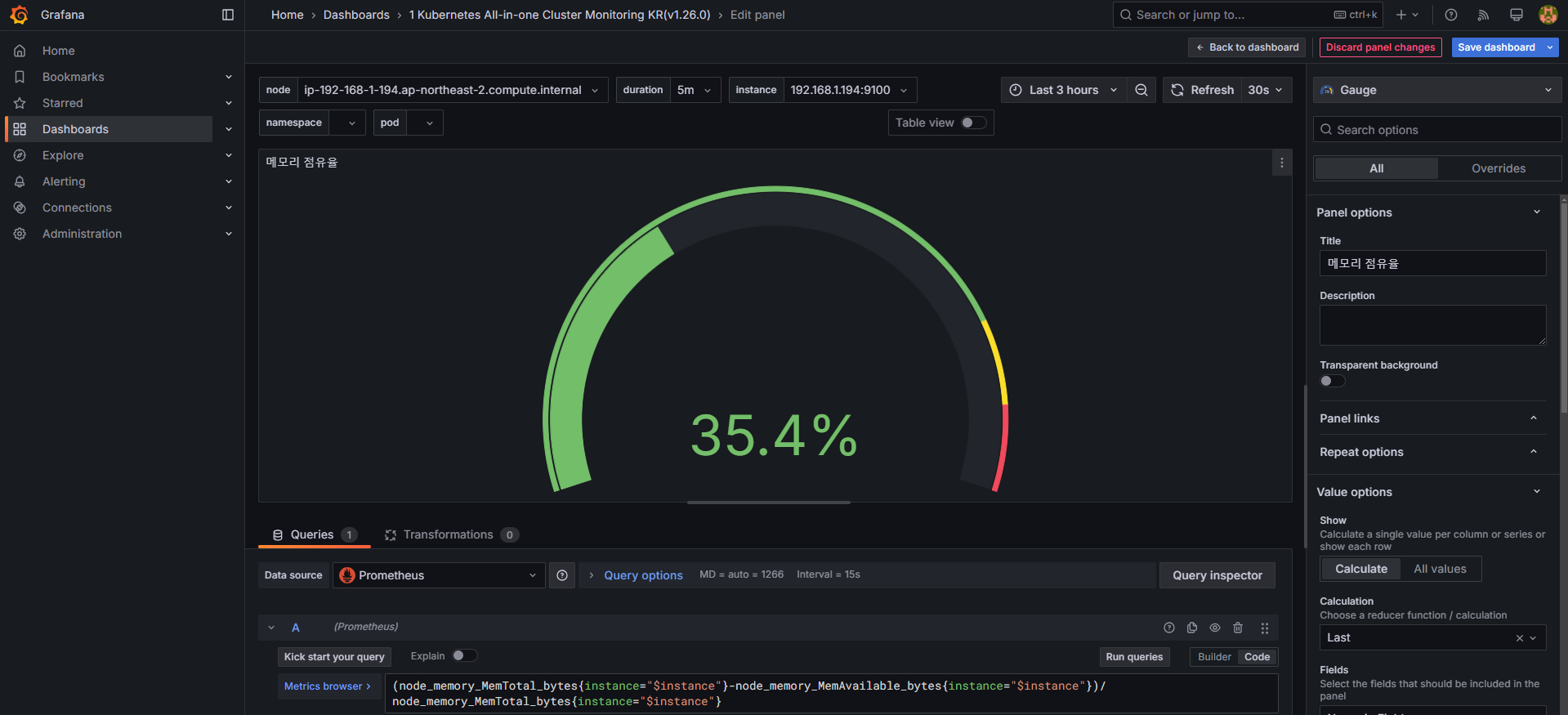Duplicate query A
The image size is (1568, 715).
[1192, 628]
